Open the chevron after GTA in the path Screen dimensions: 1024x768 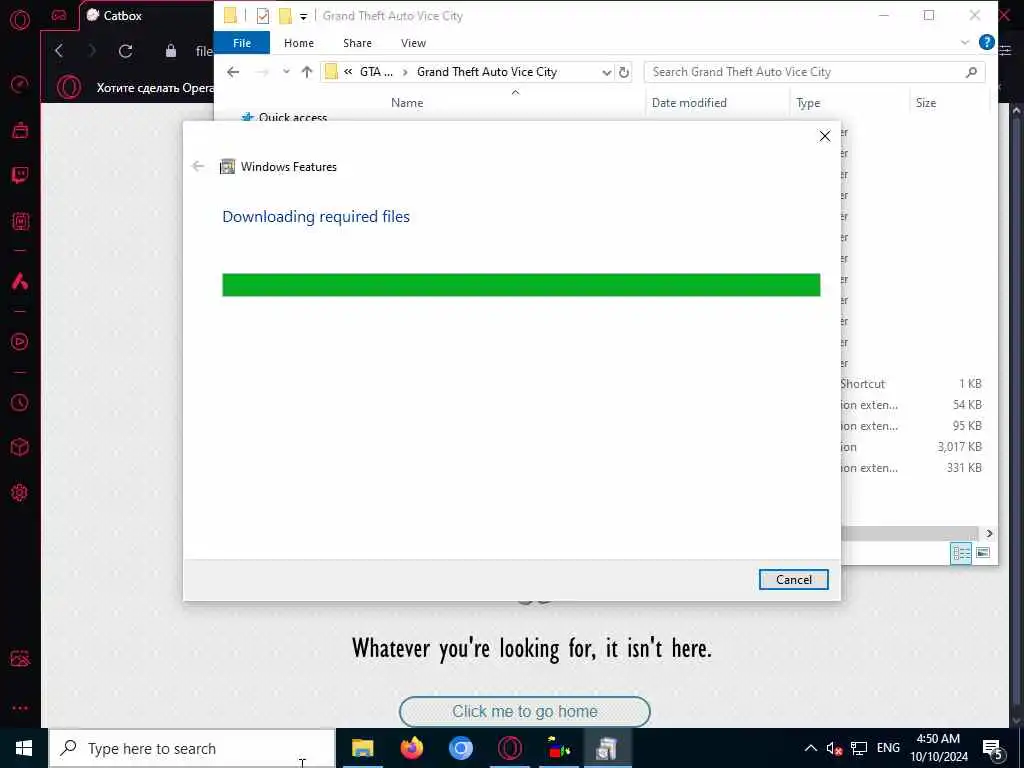(405, 72)
